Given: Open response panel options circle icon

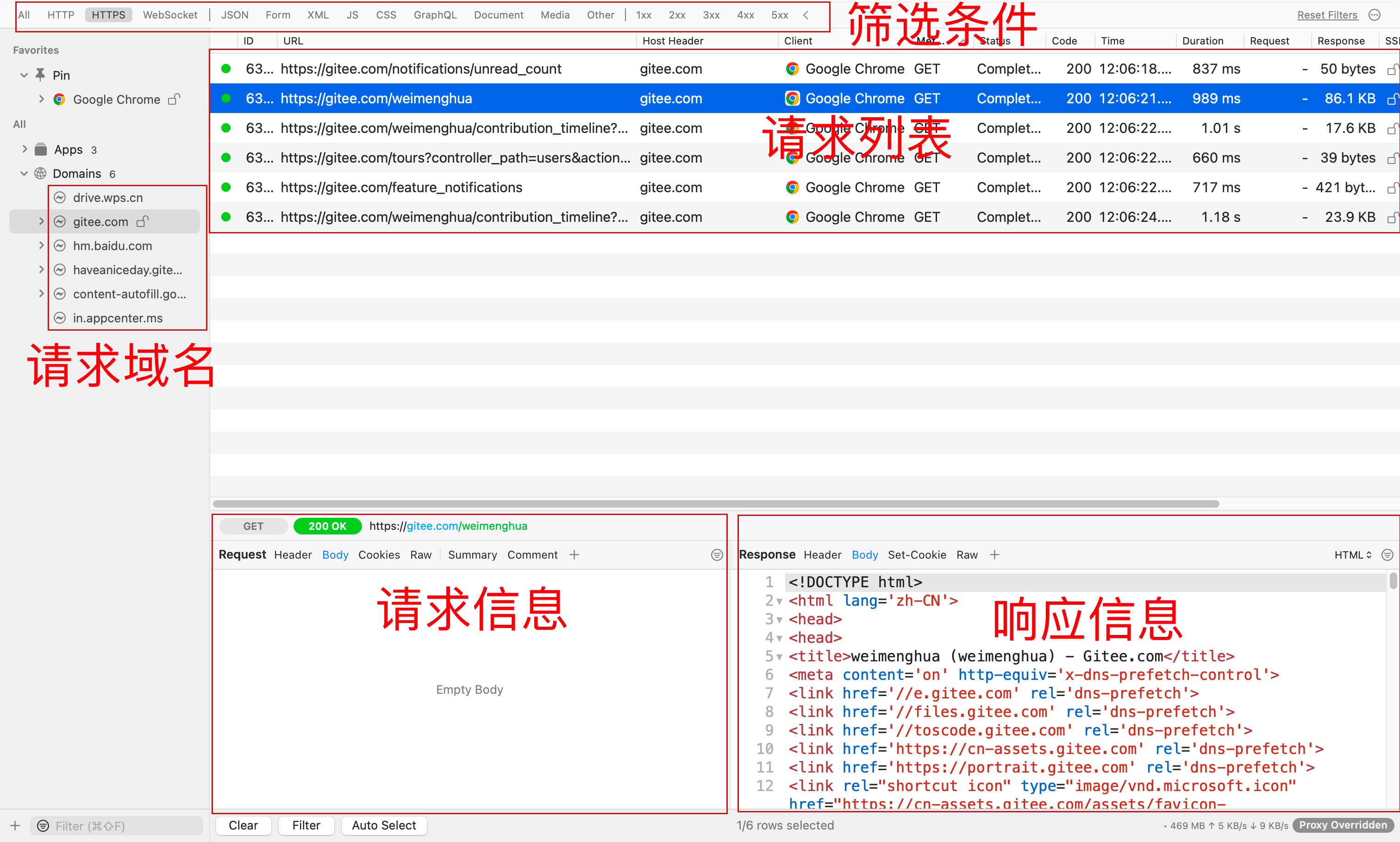Looking at the screenshot, I should click(1387, 555).
